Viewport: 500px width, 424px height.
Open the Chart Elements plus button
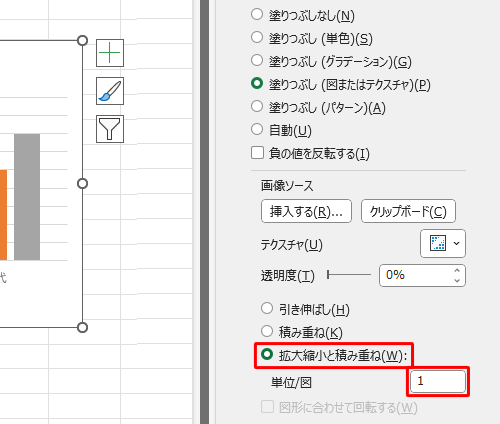(x=110, y=53)
